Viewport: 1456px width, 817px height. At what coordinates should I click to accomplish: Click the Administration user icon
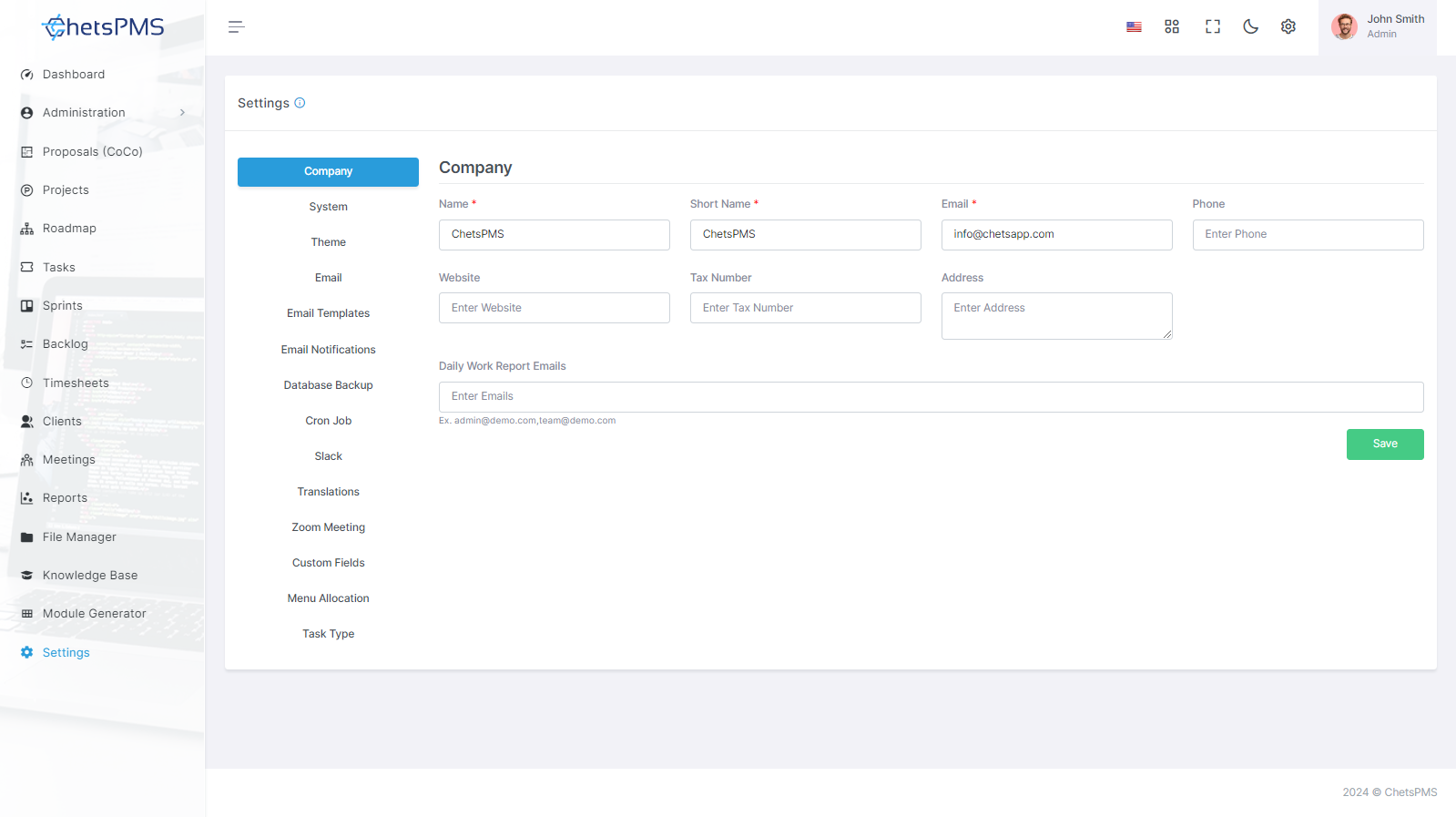point(27,113)
